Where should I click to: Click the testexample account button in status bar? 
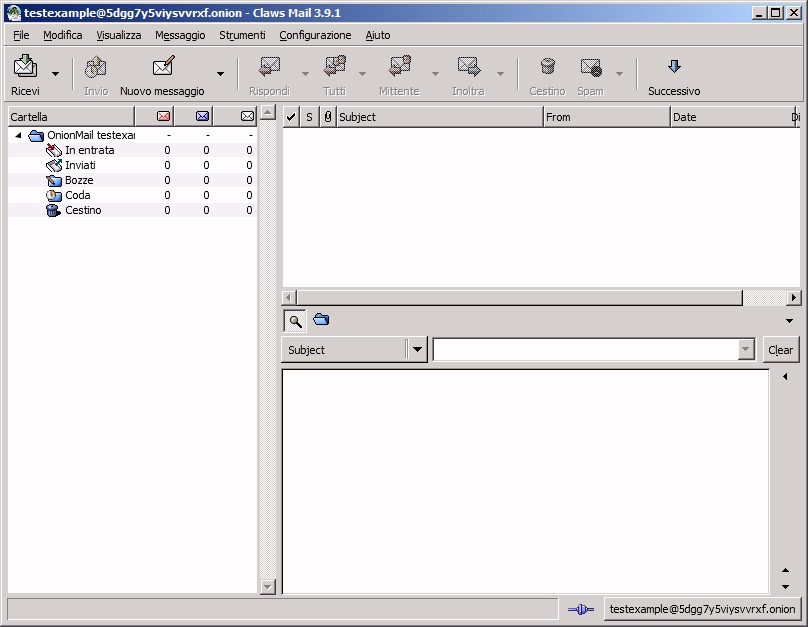[702, 608]
